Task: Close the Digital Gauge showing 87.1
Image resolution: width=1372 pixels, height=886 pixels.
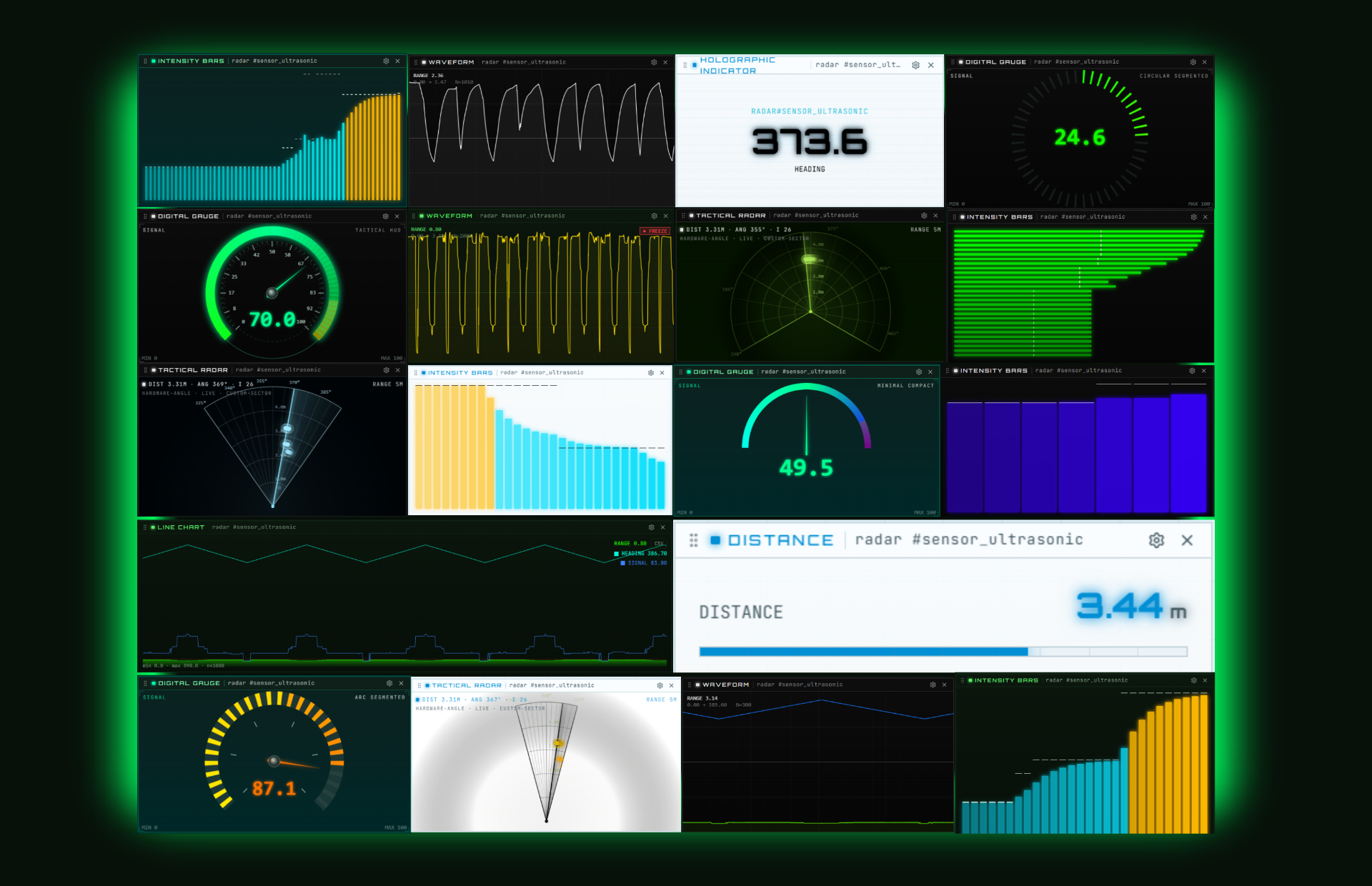Action: tap(401, 683)
